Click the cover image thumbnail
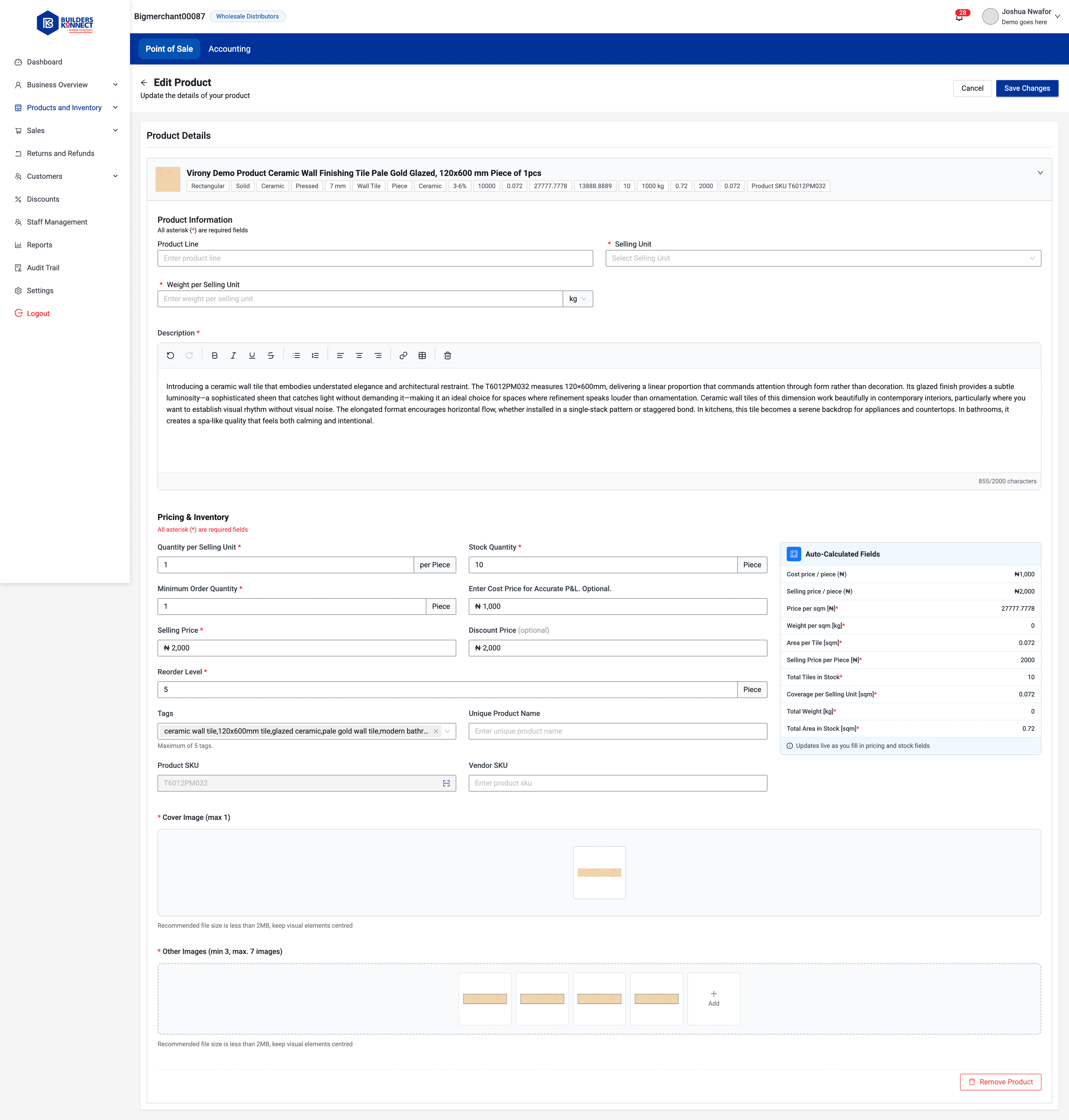The image size is (1069, 1120). point(599,873)
